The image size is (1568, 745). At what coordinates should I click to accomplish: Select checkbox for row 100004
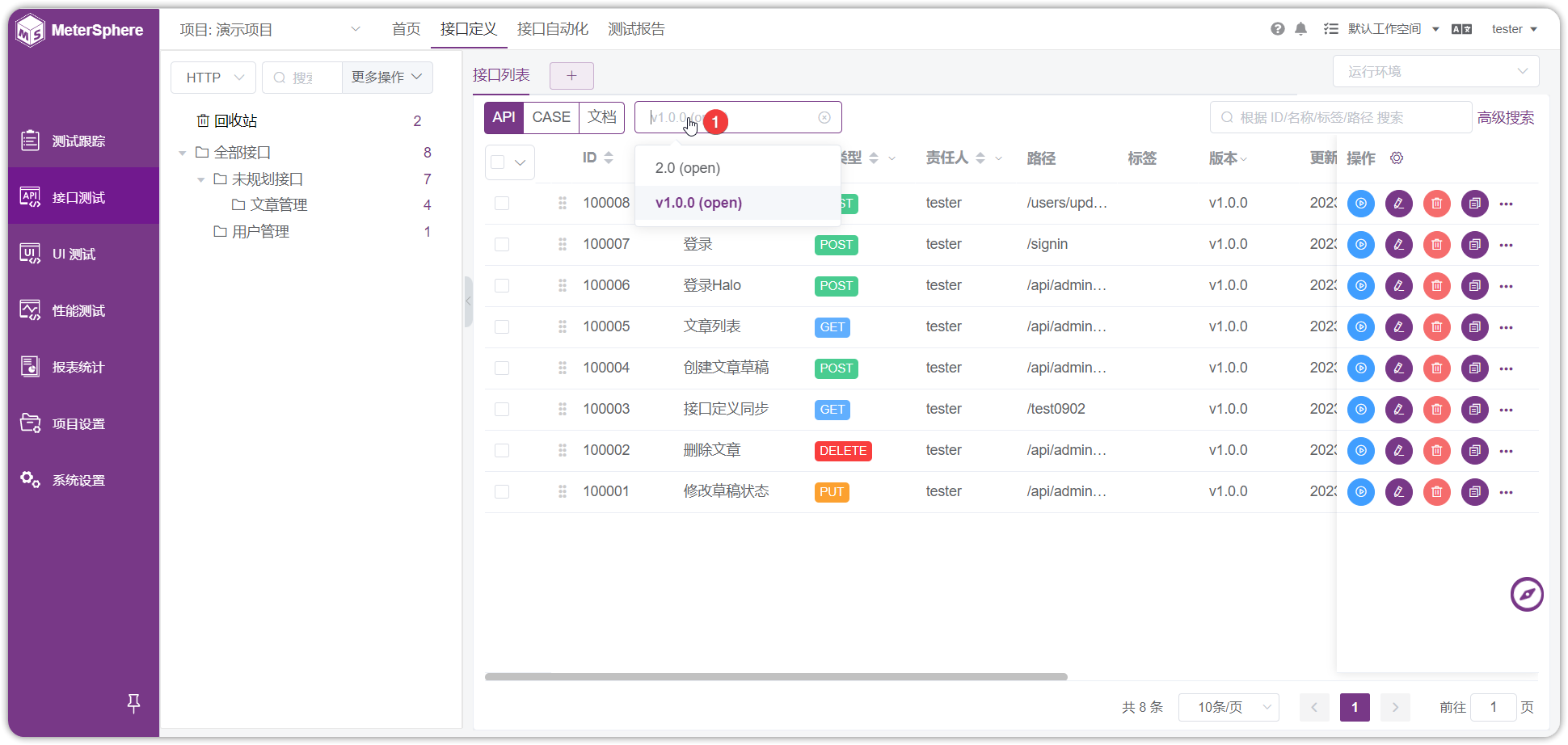tap(502, 368)
